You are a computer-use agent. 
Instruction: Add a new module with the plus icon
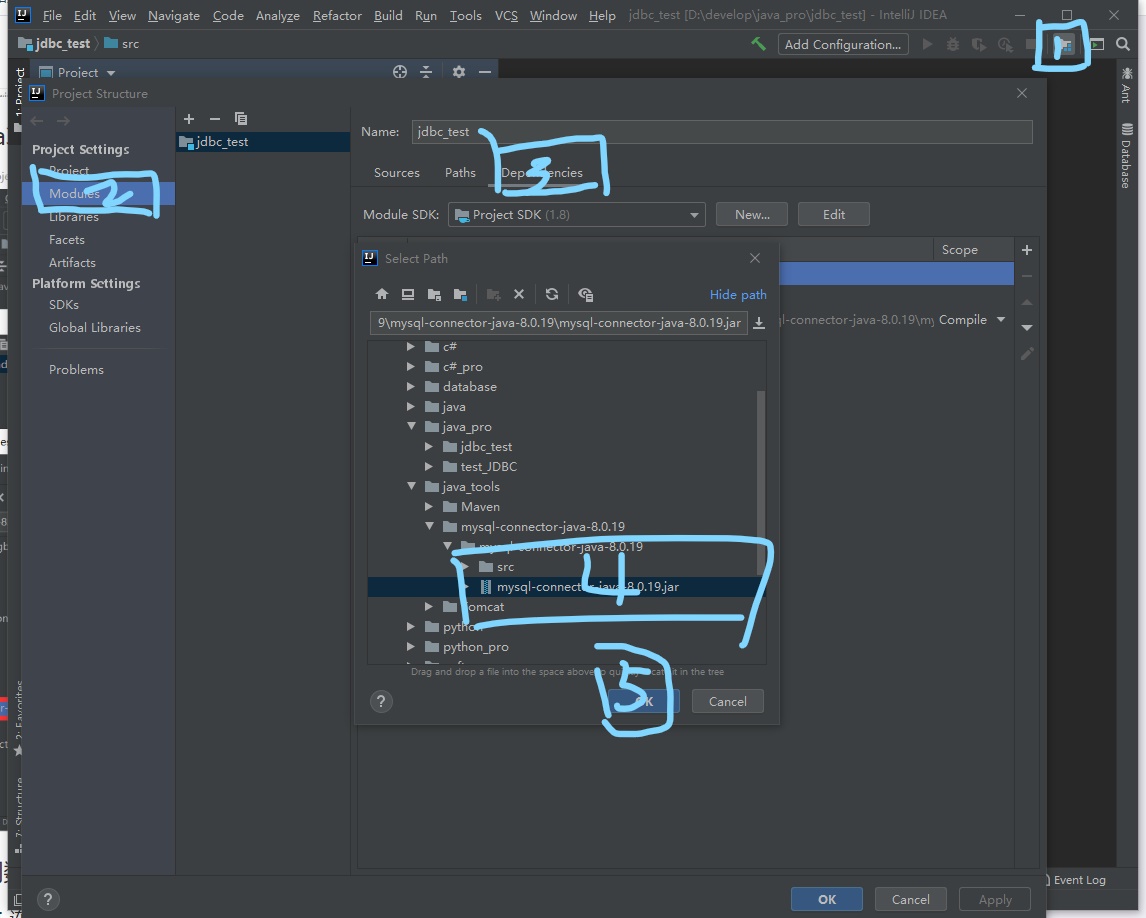tap(189, 118)
